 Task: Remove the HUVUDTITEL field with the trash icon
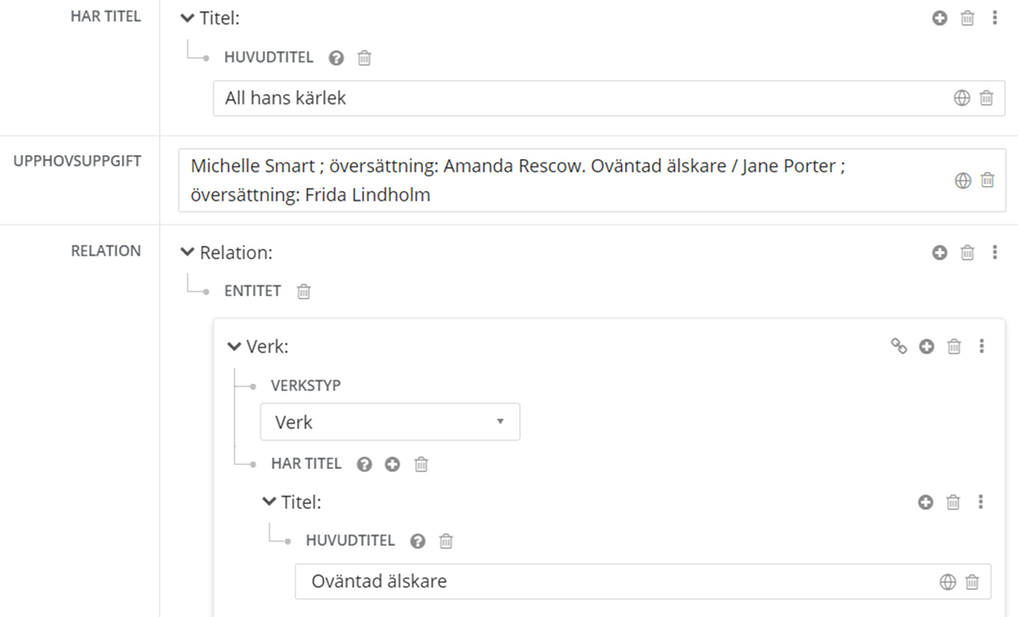coord(363,57)
